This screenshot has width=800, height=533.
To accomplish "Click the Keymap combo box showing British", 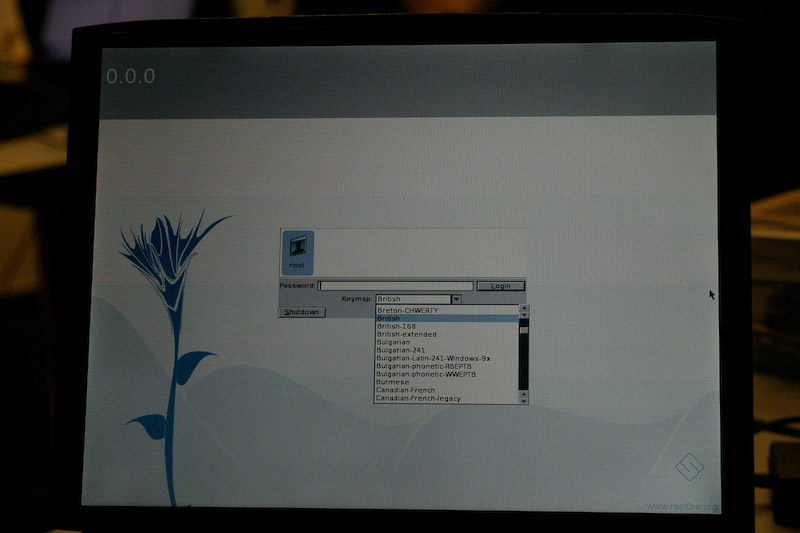I will [x=412, y=299].
